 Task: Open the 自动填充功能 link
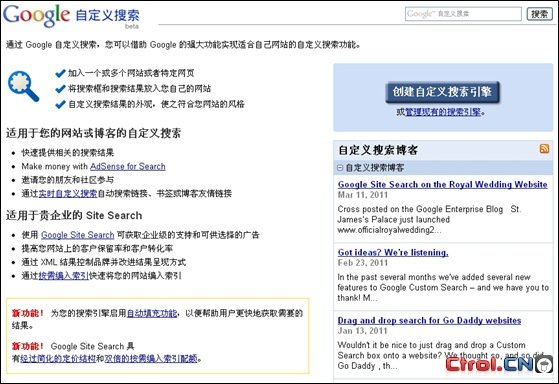coord(152,313)
